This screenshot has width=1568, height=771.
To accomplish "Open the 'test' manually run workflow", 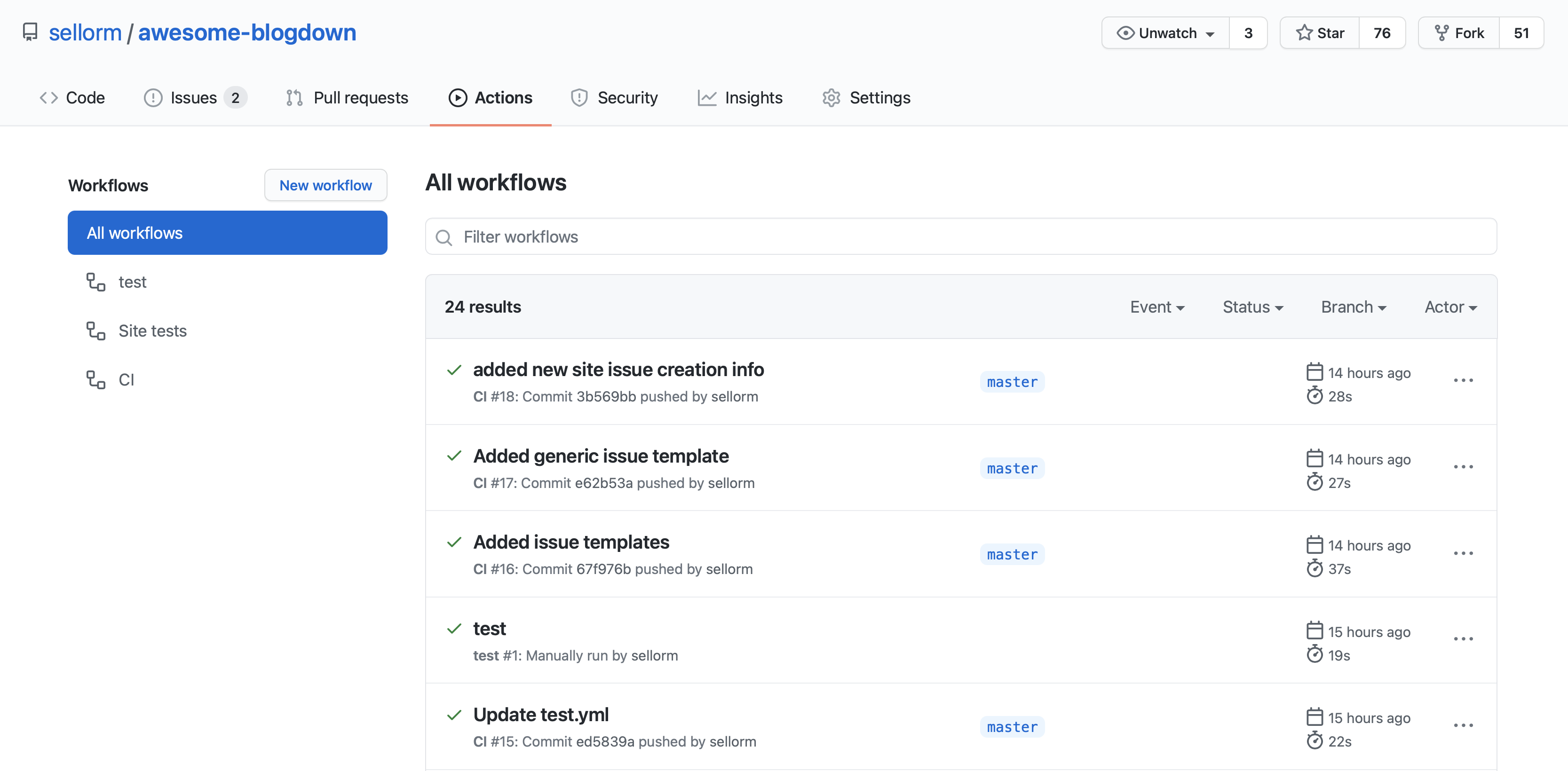I will [x=490, y=629].
